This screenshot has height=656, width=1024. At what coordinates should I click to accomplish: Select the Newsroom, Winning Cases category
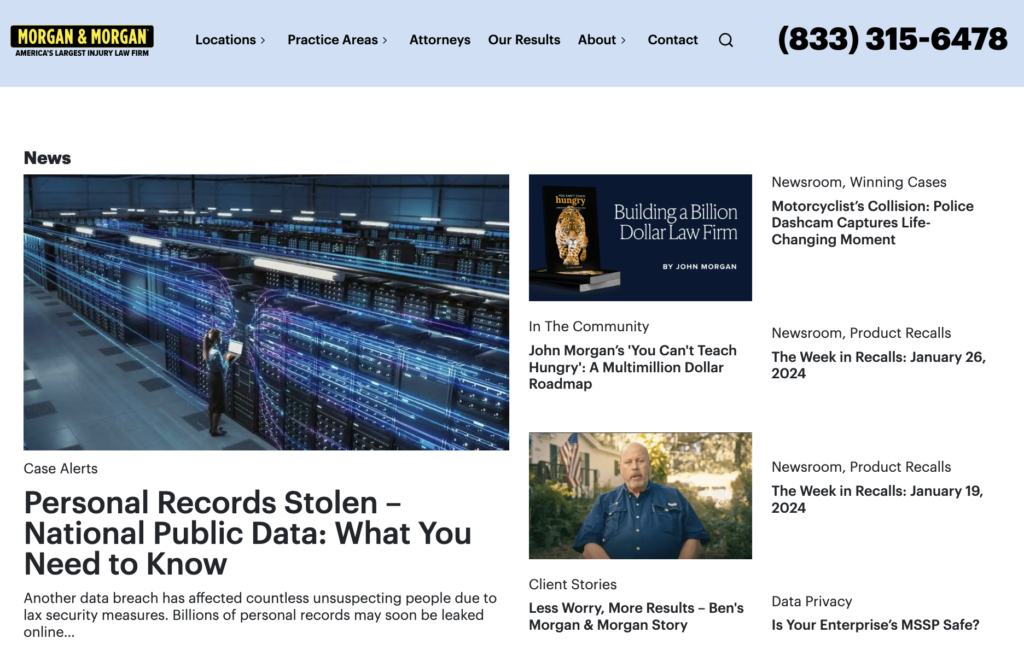pos(859,182)
